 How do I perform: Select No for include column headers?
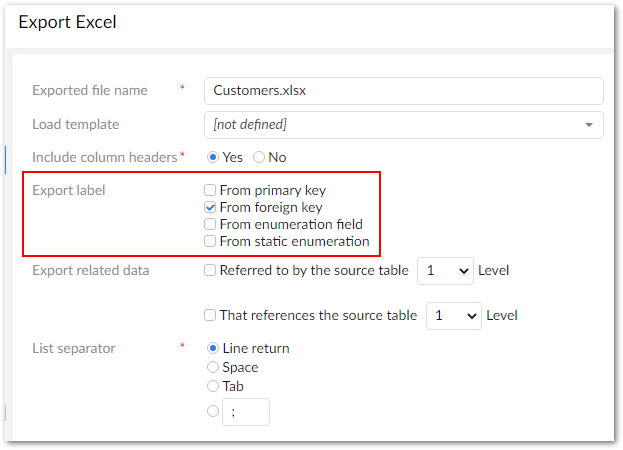(259, 157)
